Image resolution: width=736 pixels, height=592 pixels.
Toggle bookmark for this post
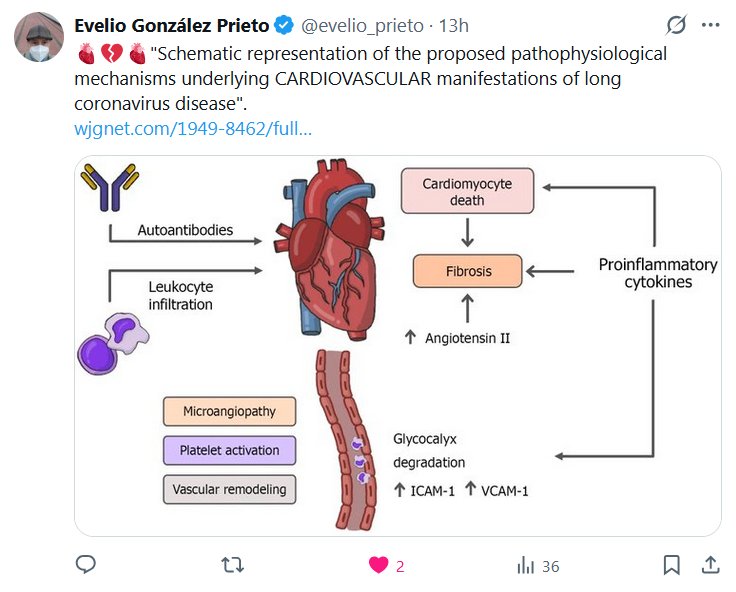pos(672,565)
